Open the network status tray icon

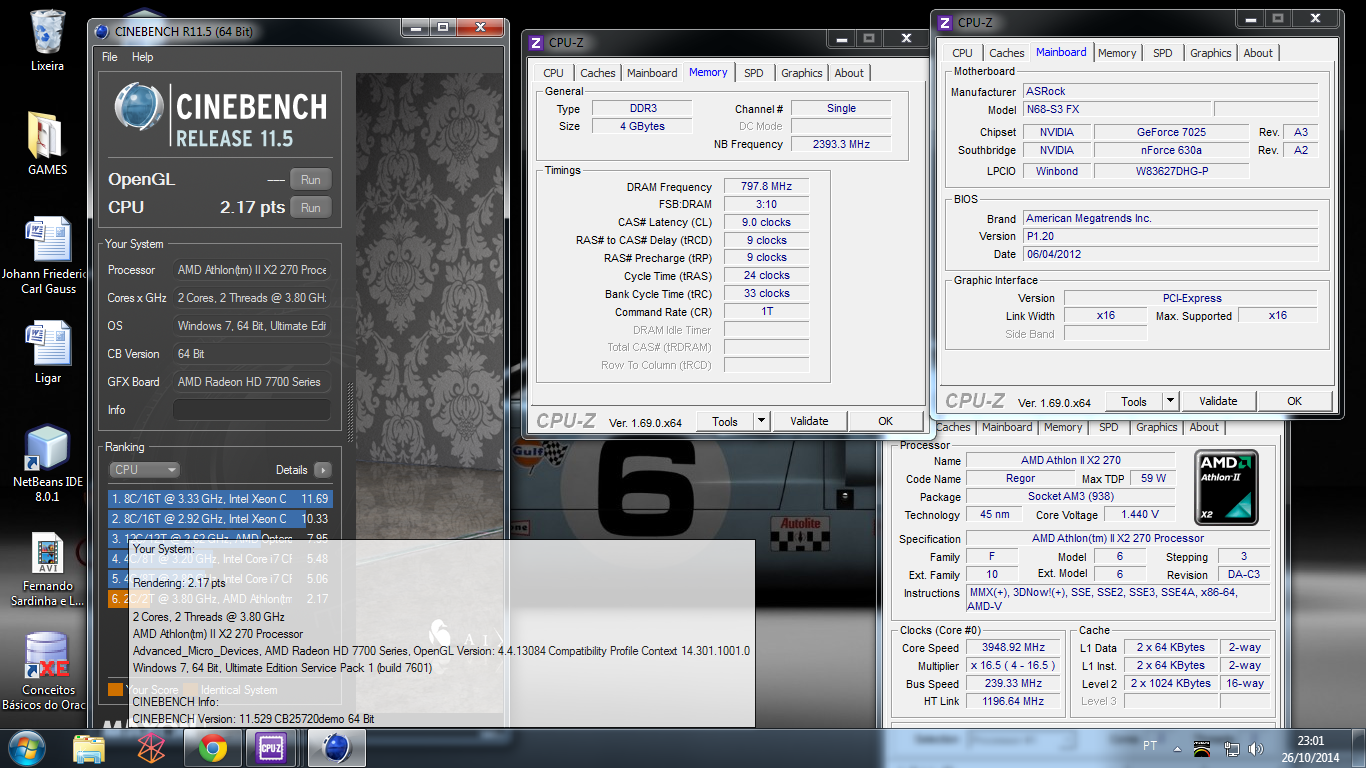[x=1232, y=748]
